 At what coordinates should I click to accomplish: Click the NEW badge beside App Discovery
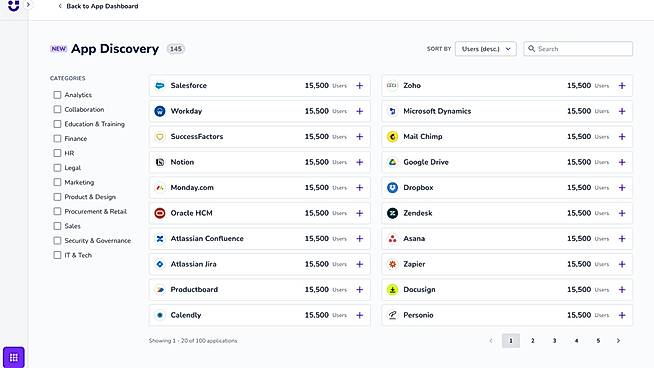[x=59, y=49]
